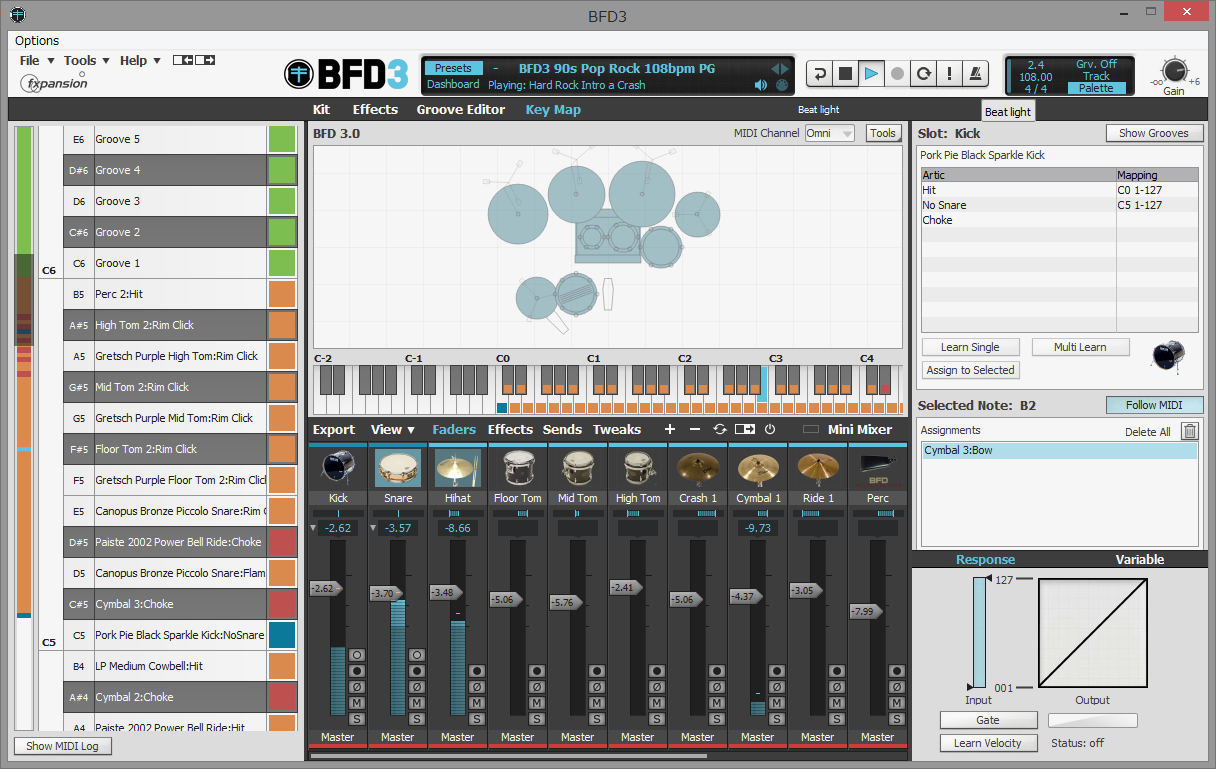Click the Panic exclamation button
The height and width of the screenshot is (769, 1216).
(x=950, y=74)
